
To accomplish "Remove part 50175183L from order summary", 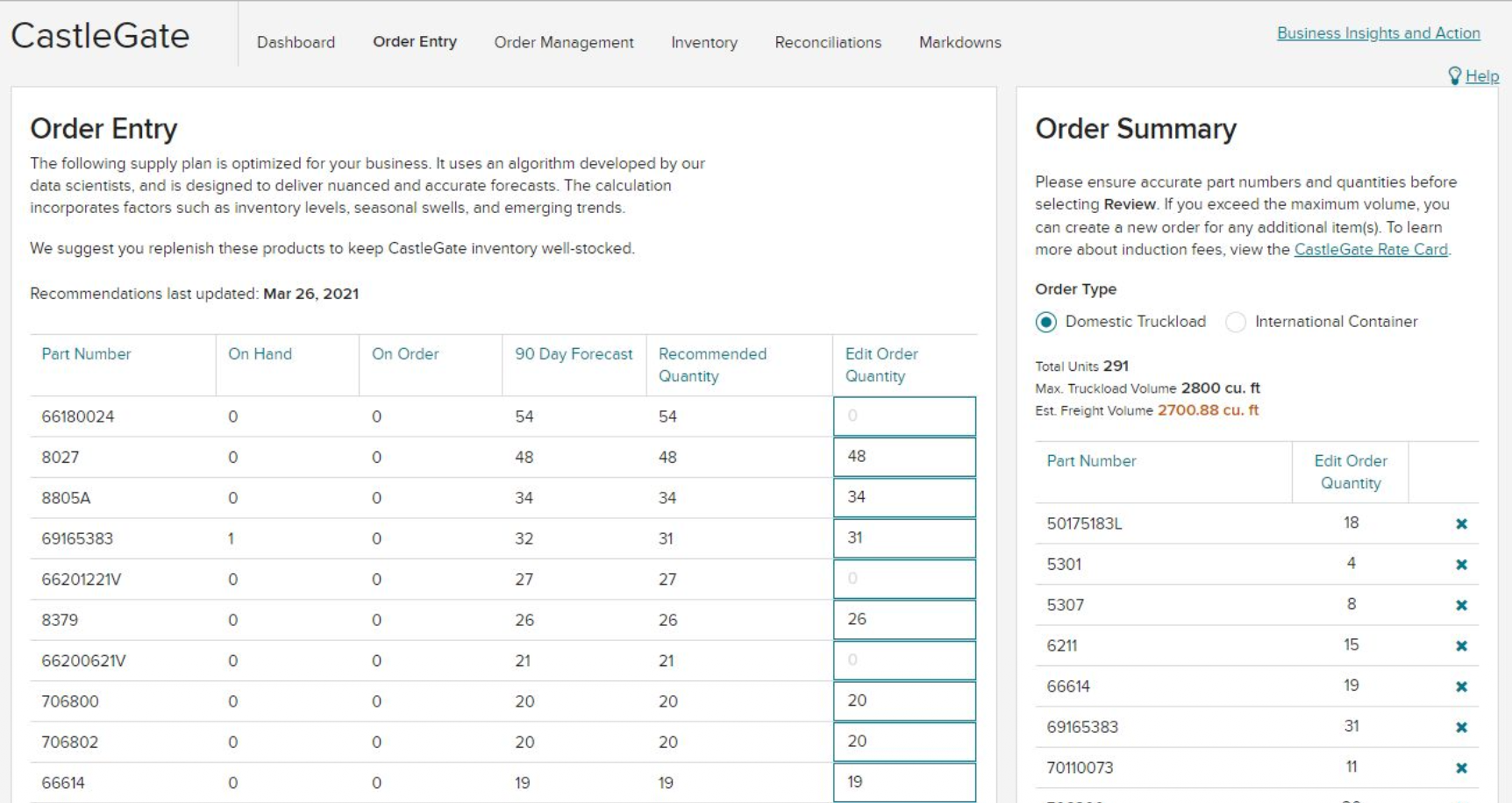I will coord(1461,523).
